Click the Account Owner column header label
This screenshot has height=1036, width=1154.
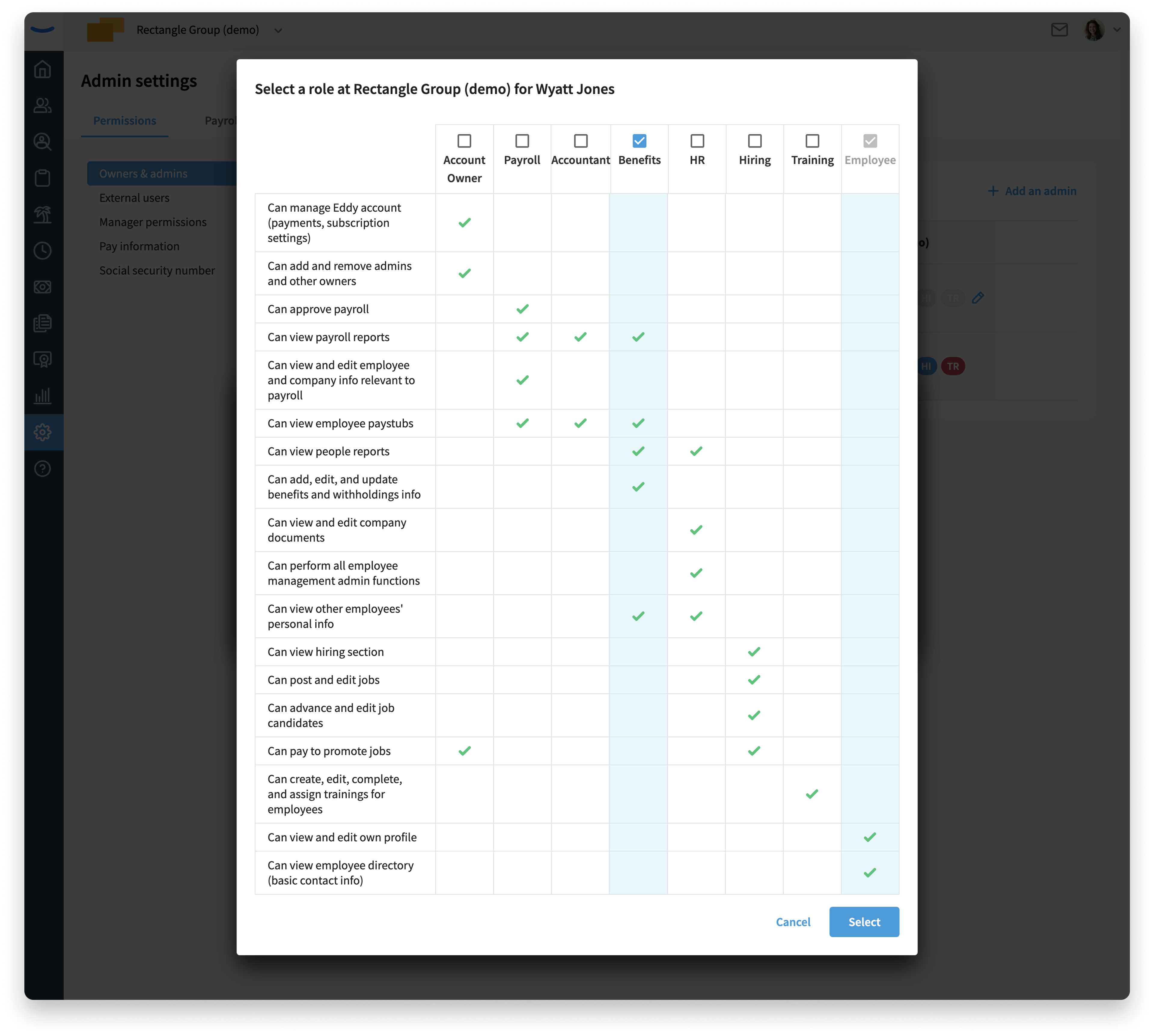pos(464,169)
